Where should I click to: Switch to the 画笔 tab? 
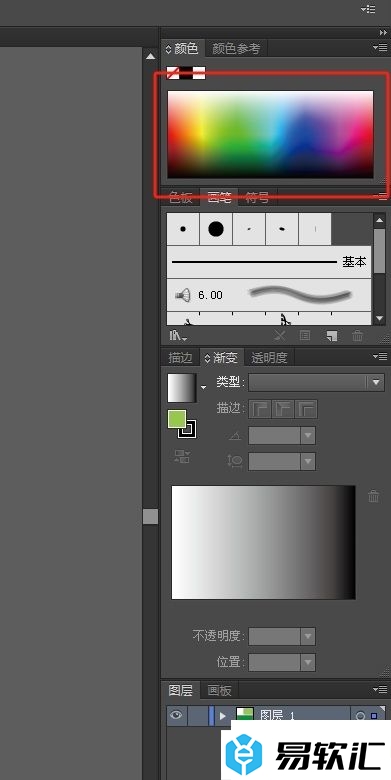coord(219,197)
